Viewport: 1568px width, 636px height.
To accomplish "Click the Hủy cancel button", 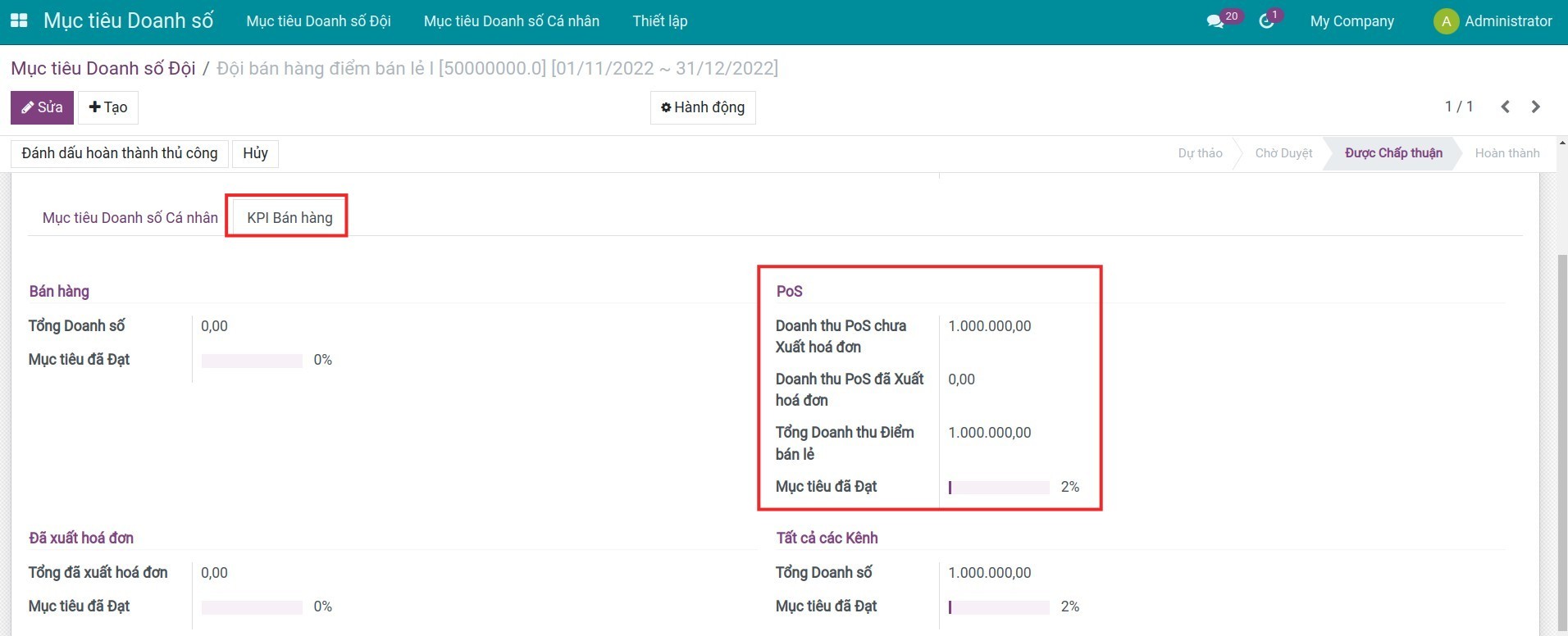I will click(x=255, y=153).
